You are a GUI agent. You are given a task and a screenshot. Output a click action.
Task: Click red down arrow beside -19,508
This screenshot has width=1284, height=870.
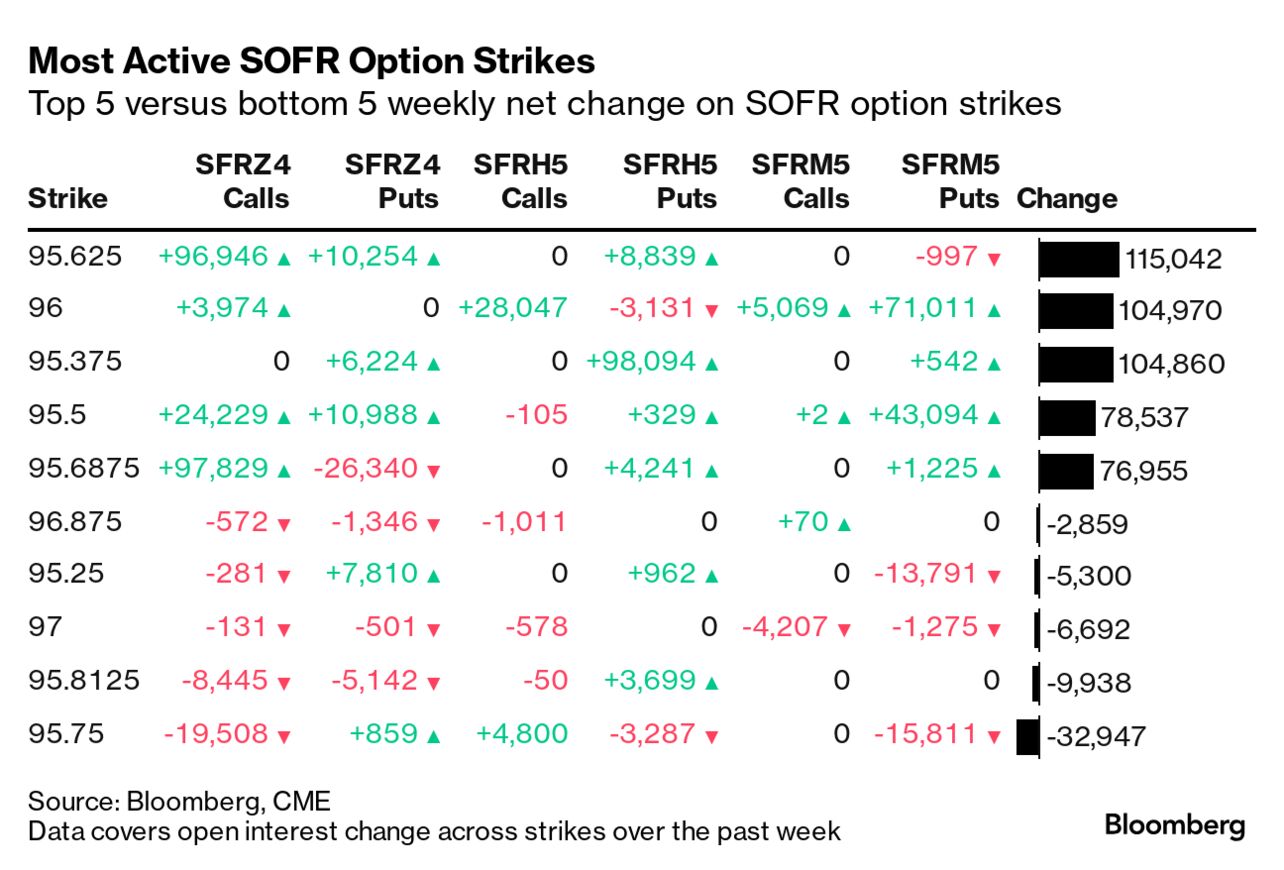click(284, 736)
